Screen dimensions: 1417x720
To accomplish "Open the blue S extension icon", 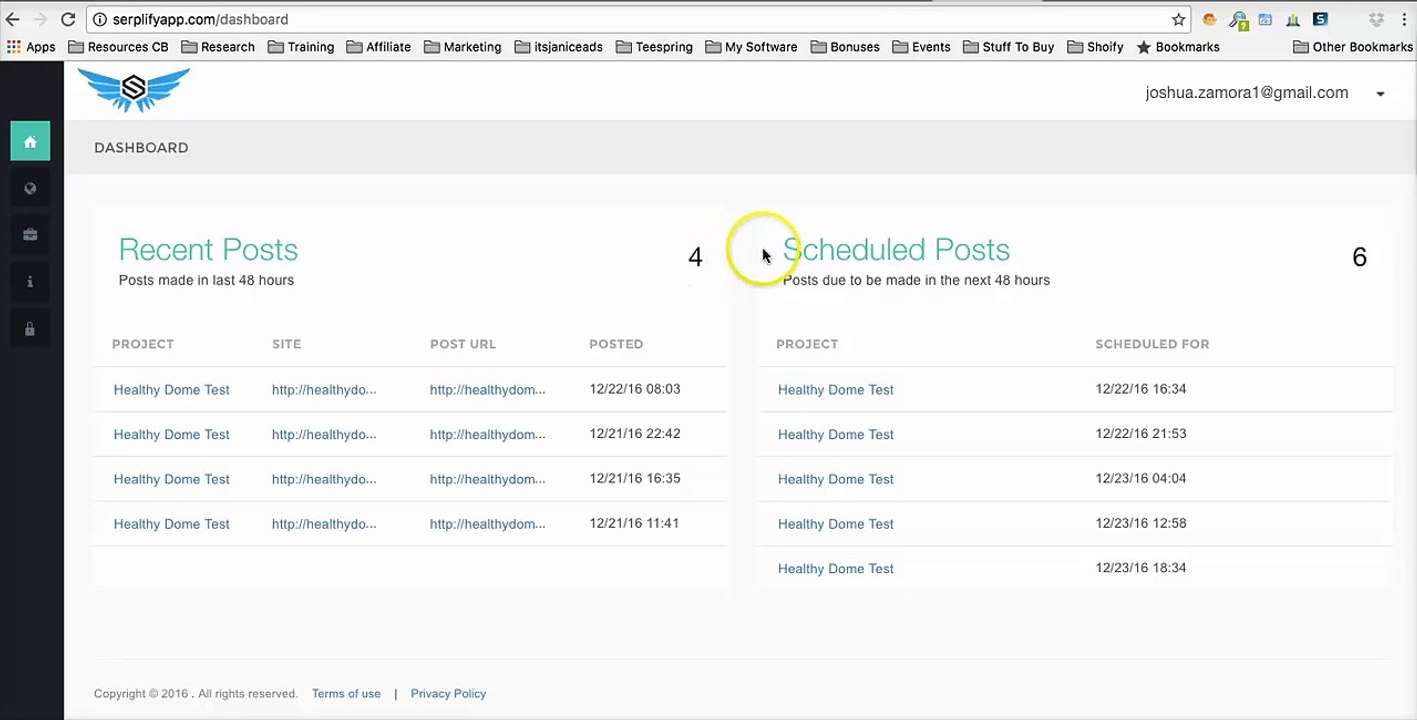I will (1320, 19).
